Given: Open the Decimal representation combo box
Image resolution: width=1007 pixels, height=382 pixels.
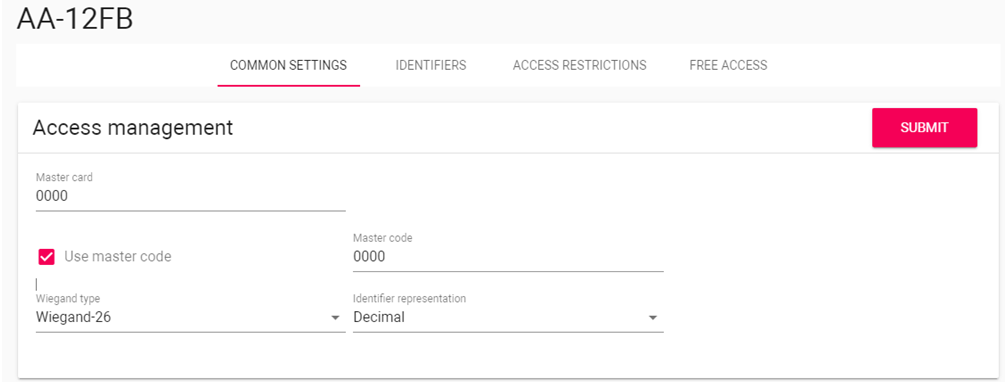Looking at the screenshot, I should pyautogui.click(x=508, y=317).
